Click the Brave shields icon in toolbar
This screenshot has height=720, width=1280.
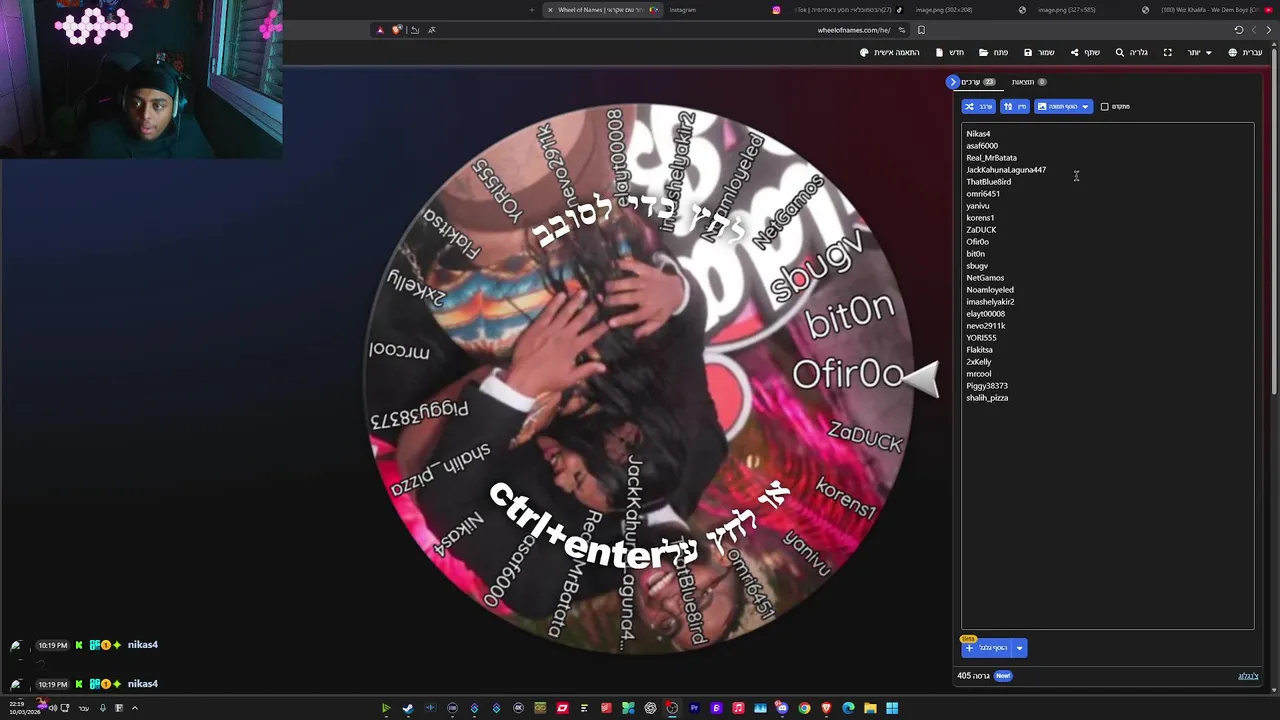[396, 30]
